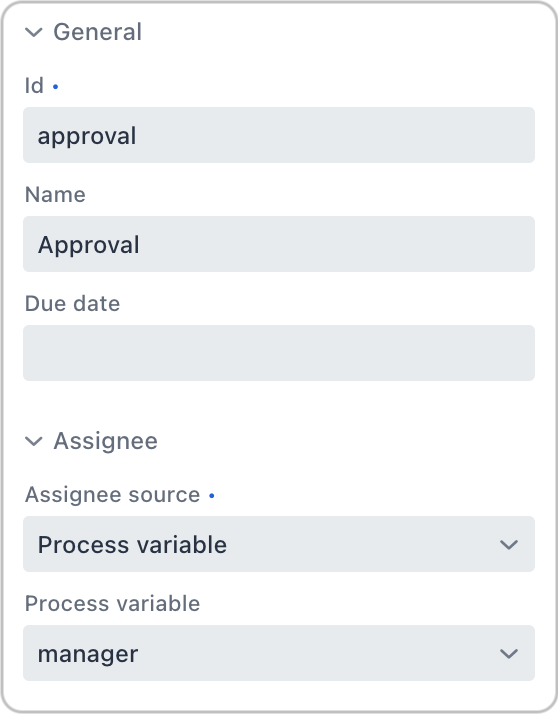
Task: Collapse the Assignee section chevron
Action: coord(33,441)
